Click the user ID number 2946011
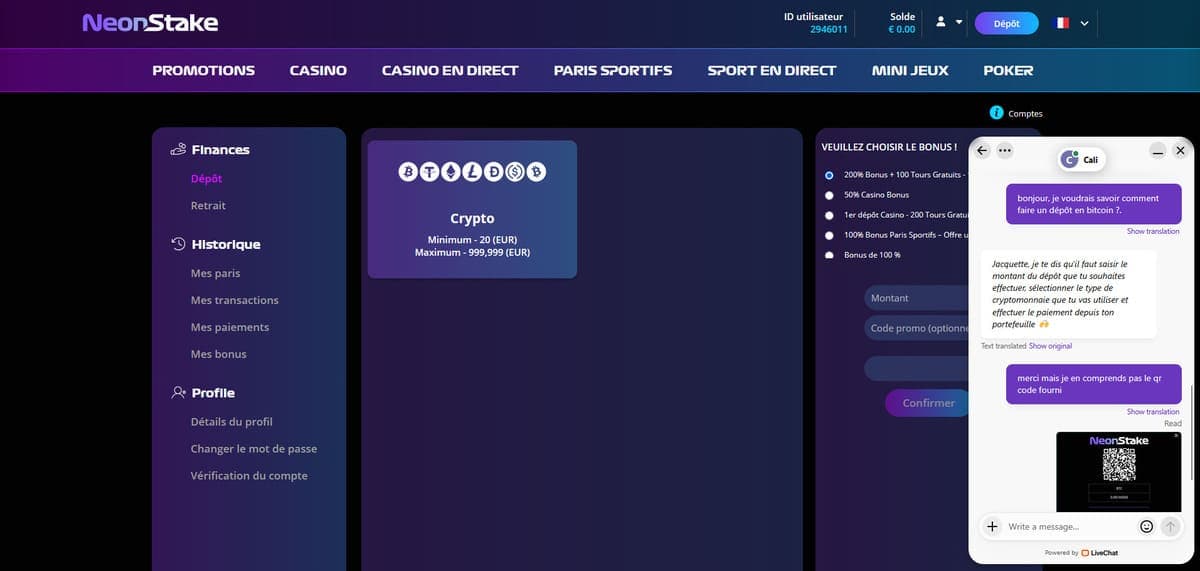Image resolution: width=1200 pixels, height=571 pixels. click(x=829, y=30)
